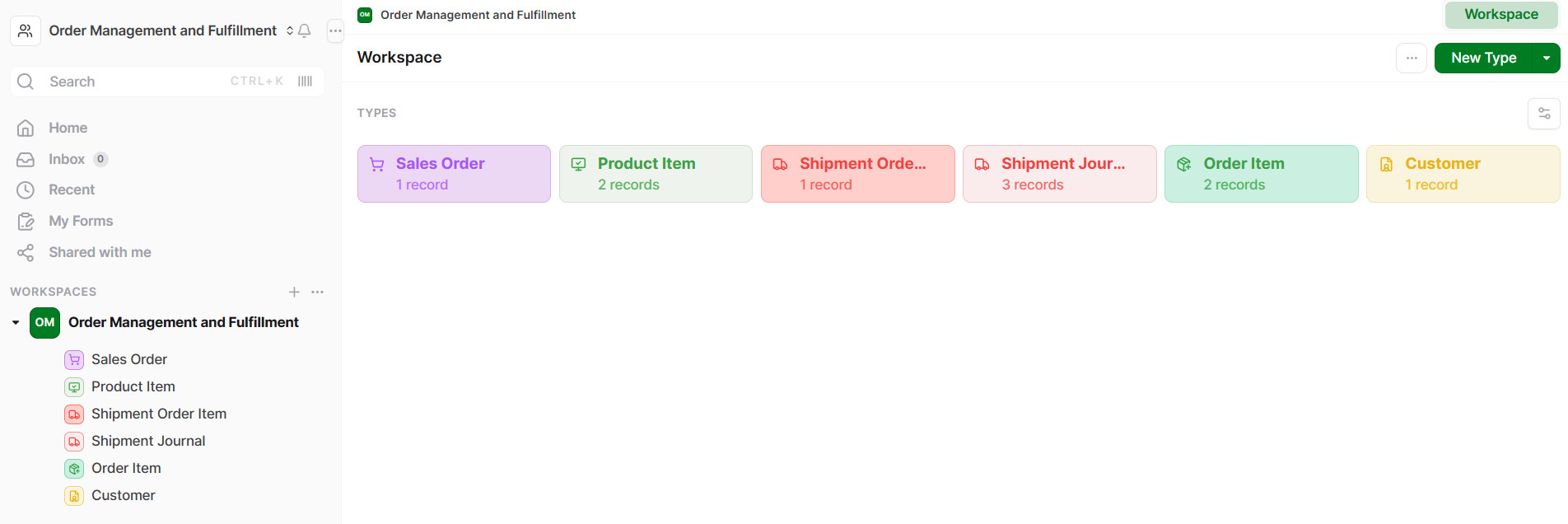Open the New Type dropdown arrow
The height and width of the screenshot is (524, 1568).
pyautogui.click(x=1546, y=58)
